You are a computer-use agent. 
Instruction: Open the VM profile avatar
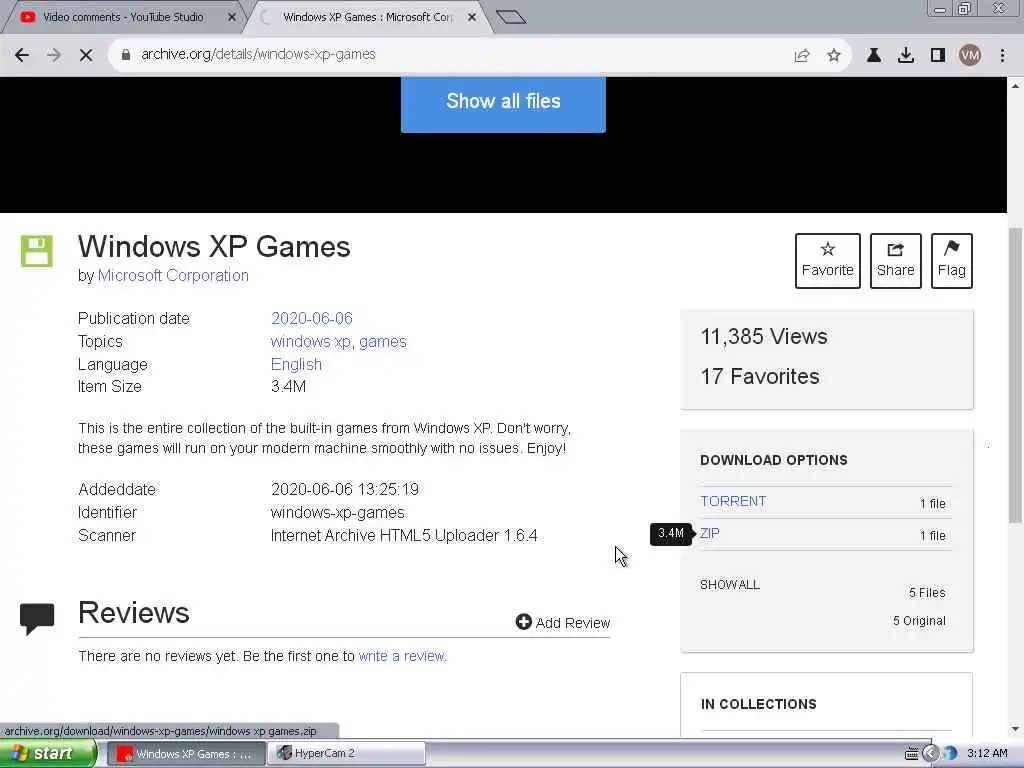tap(970, 55)
